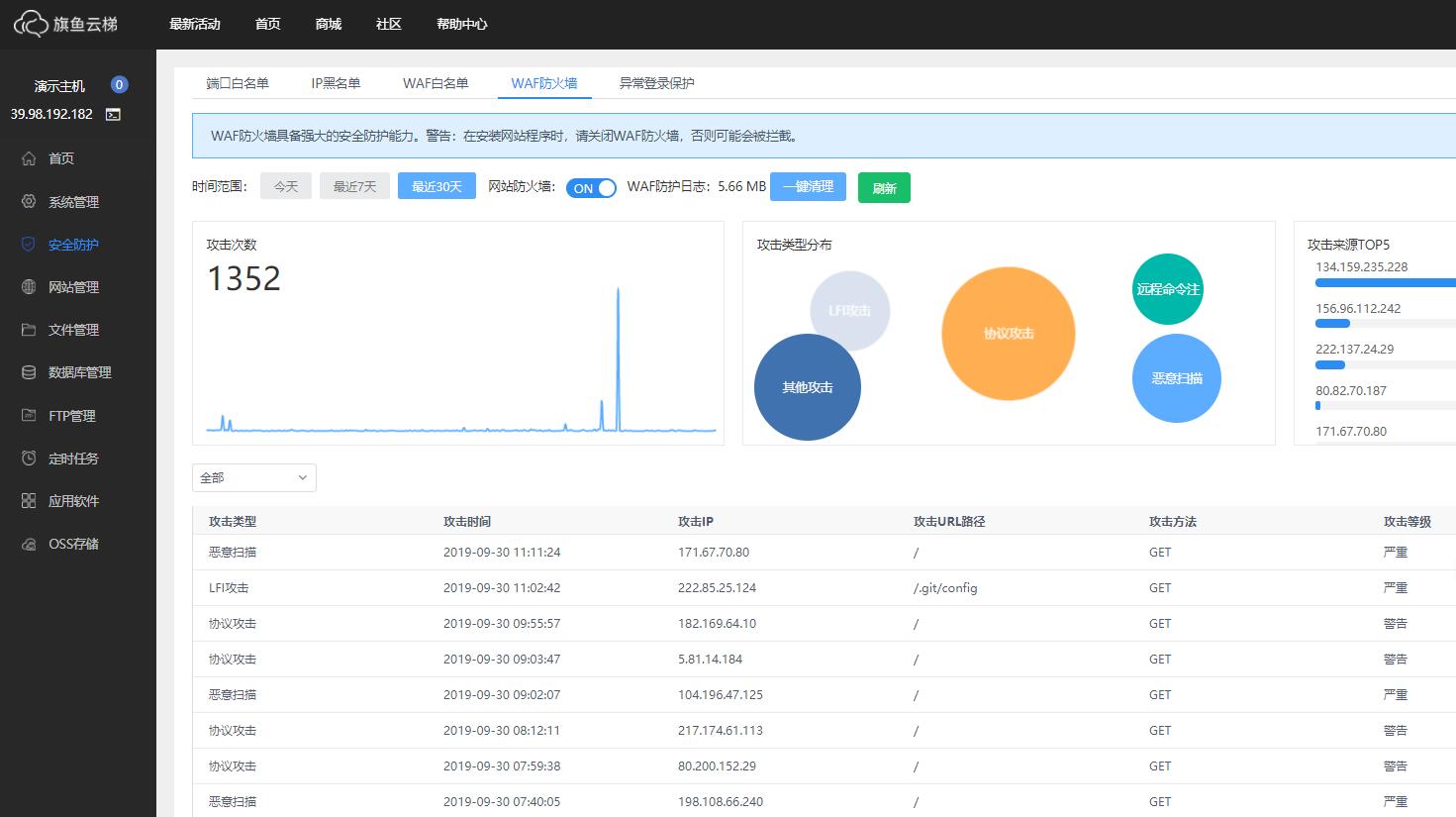Viewport: 1456px width, 817px height.
Task: Click the attack IP 222.85.25.124 cell
Action: coord(718,588)
